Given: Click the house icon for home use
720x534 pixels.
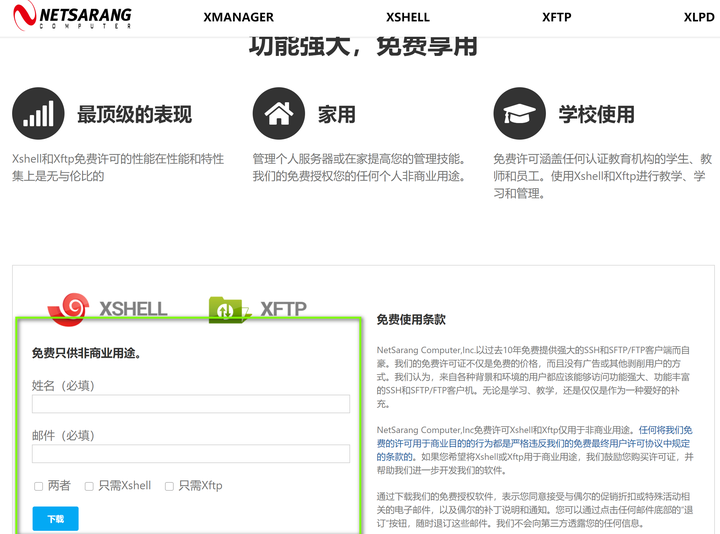Looking at the screenshot, I should [279, 113].
